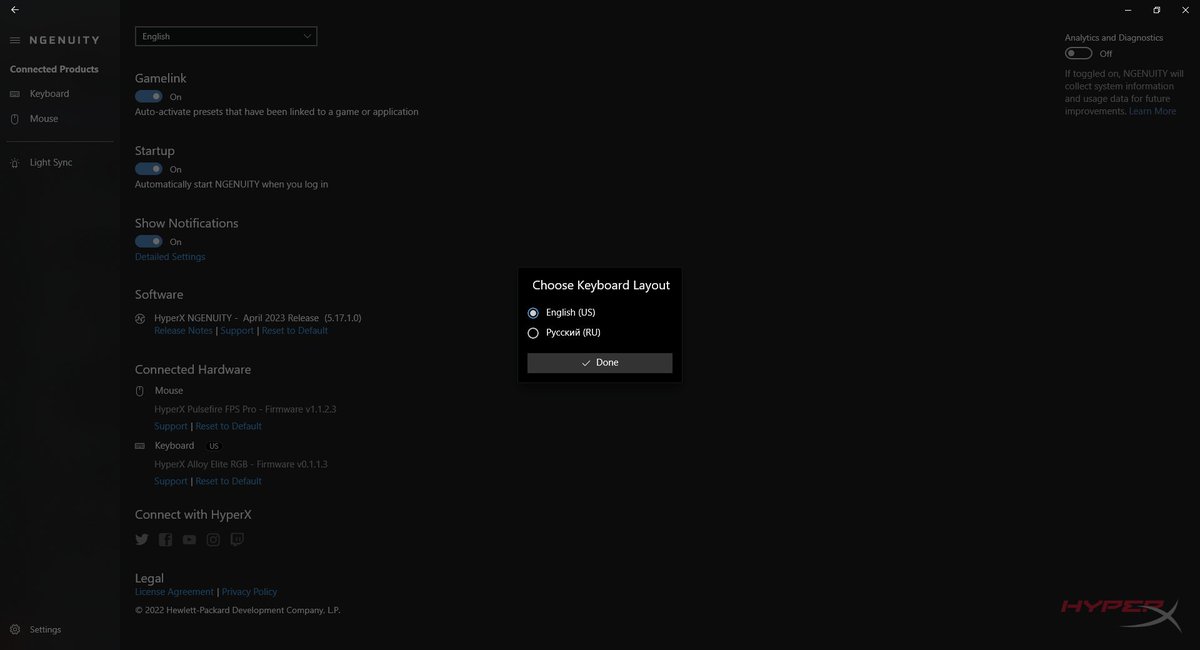
Task: Reset Keyboard hardware to default
Action: 228,481
